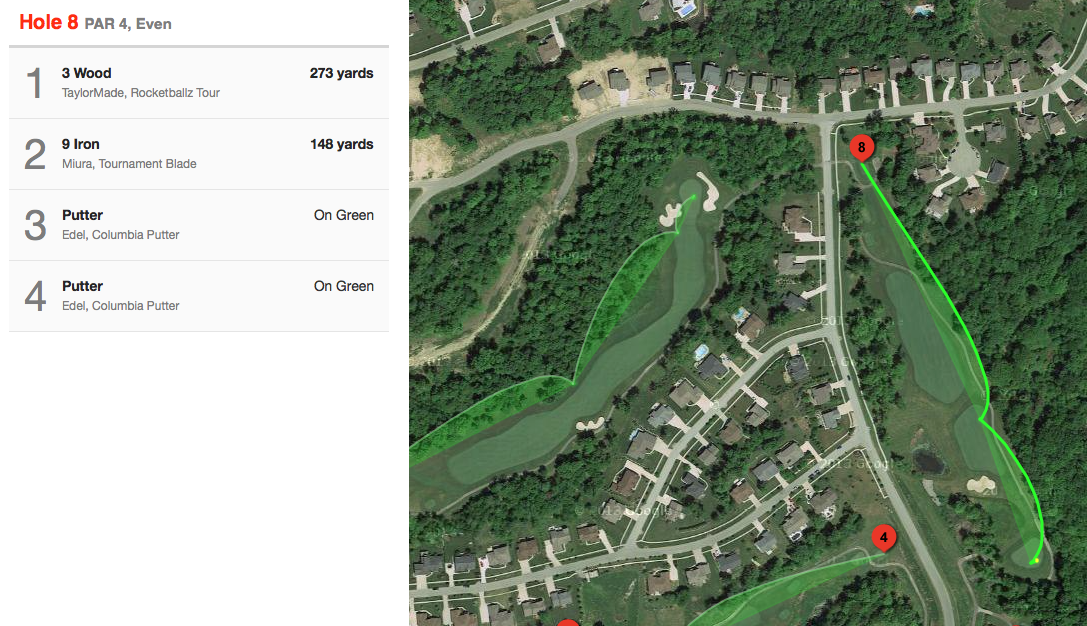
Task: Click the PAR 4, Even score text
Action: coord(128,24)
